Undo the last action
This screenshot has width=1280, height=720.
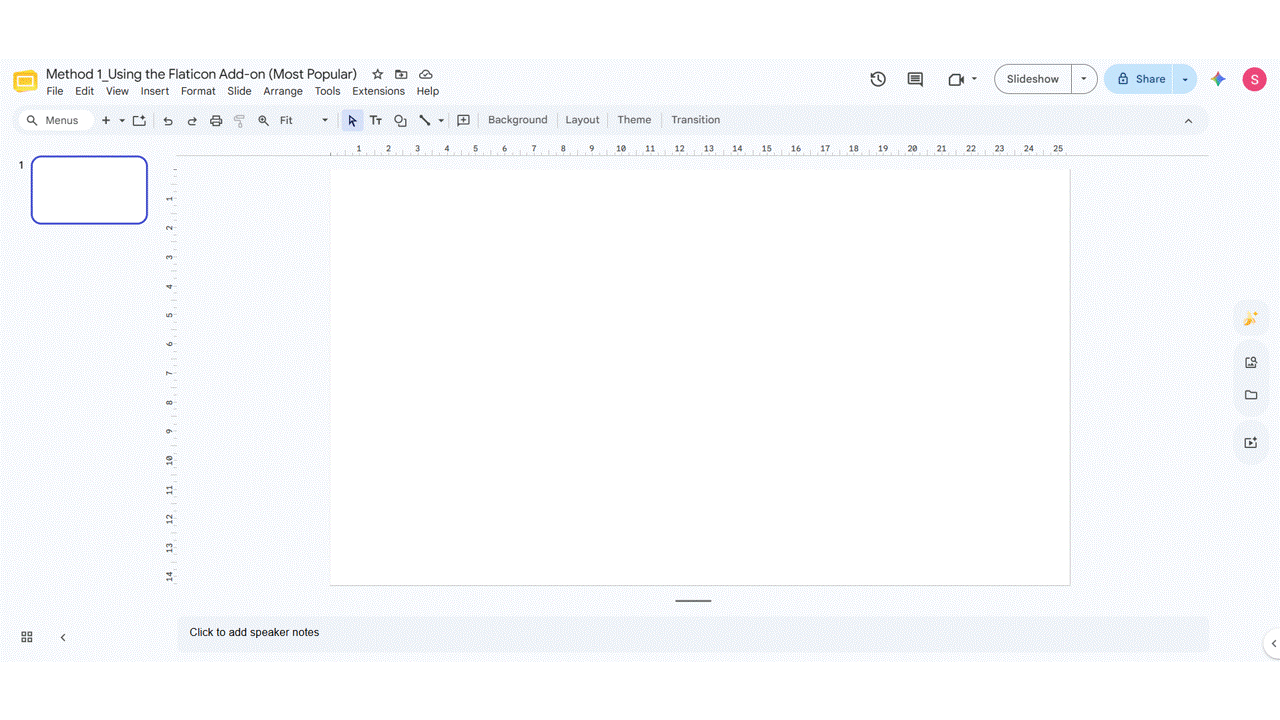[x=168, y=120]
